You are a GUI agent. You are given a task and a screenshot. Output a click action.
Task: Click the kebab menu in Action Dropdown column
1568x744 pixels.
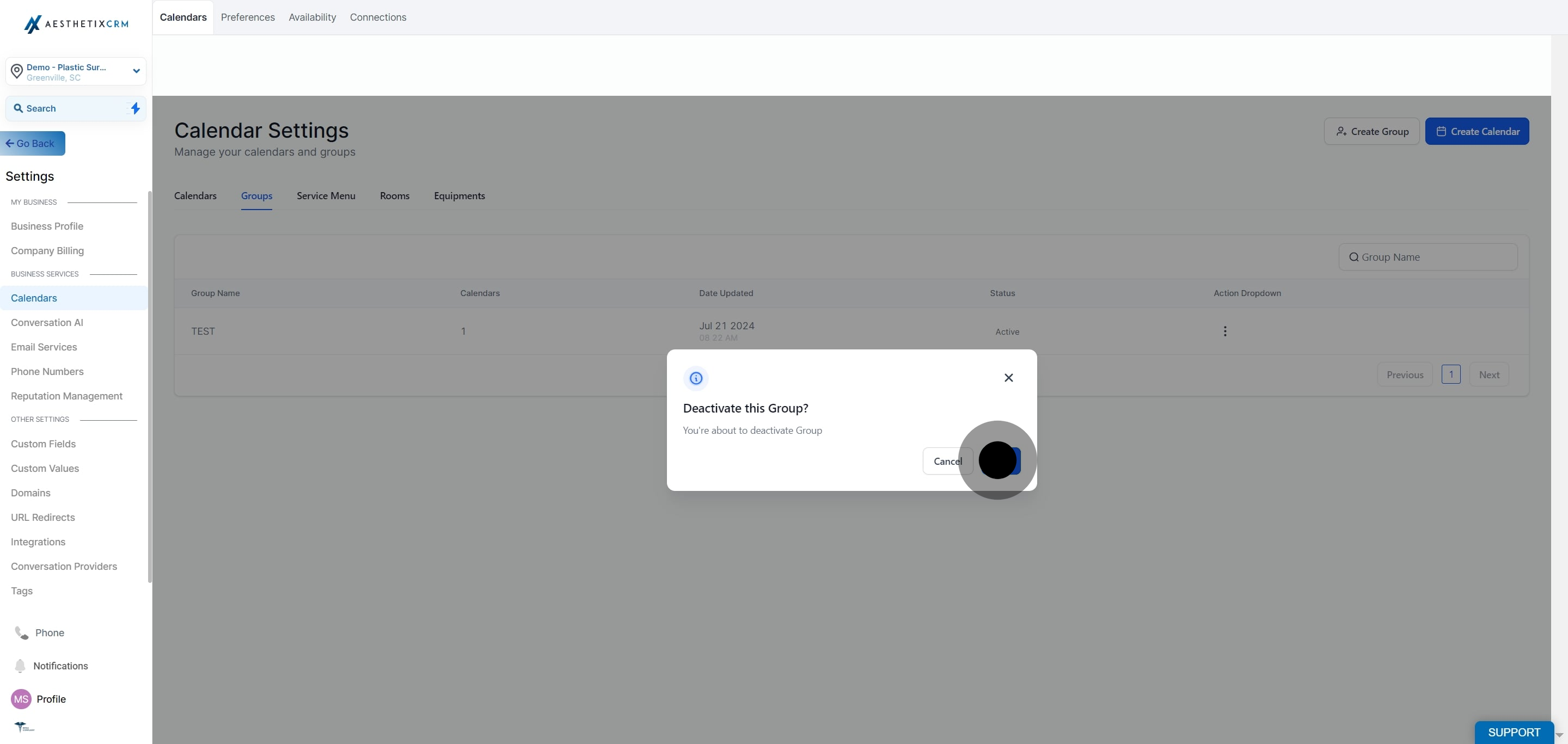[1224, 331]
